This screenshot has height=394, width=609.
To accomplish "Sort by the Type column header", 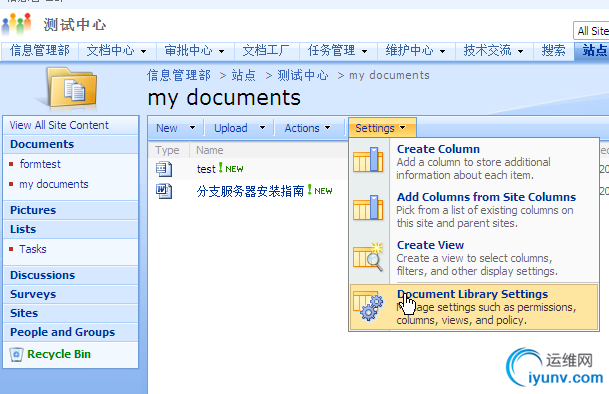I will (167, 150).
